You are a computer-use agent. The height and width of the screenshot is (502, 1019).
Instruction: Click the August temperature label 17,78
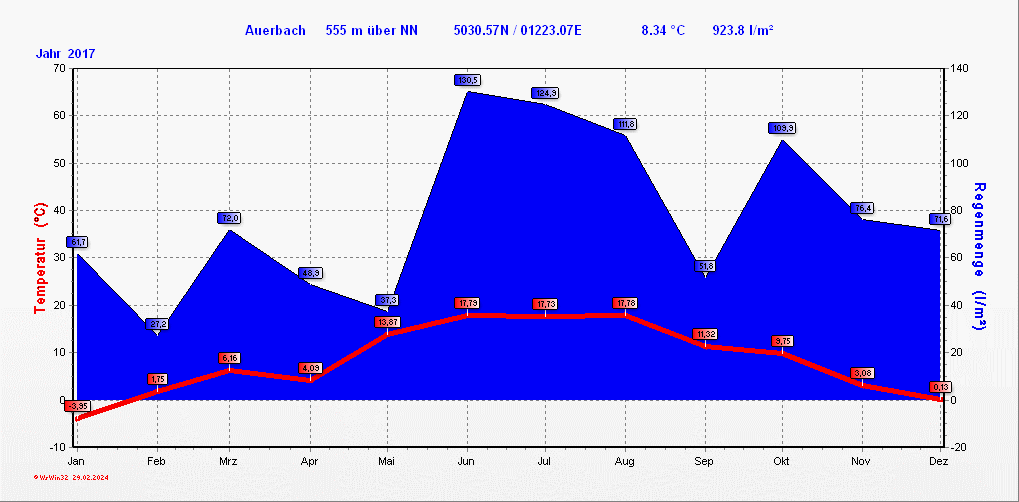(626, 303)
